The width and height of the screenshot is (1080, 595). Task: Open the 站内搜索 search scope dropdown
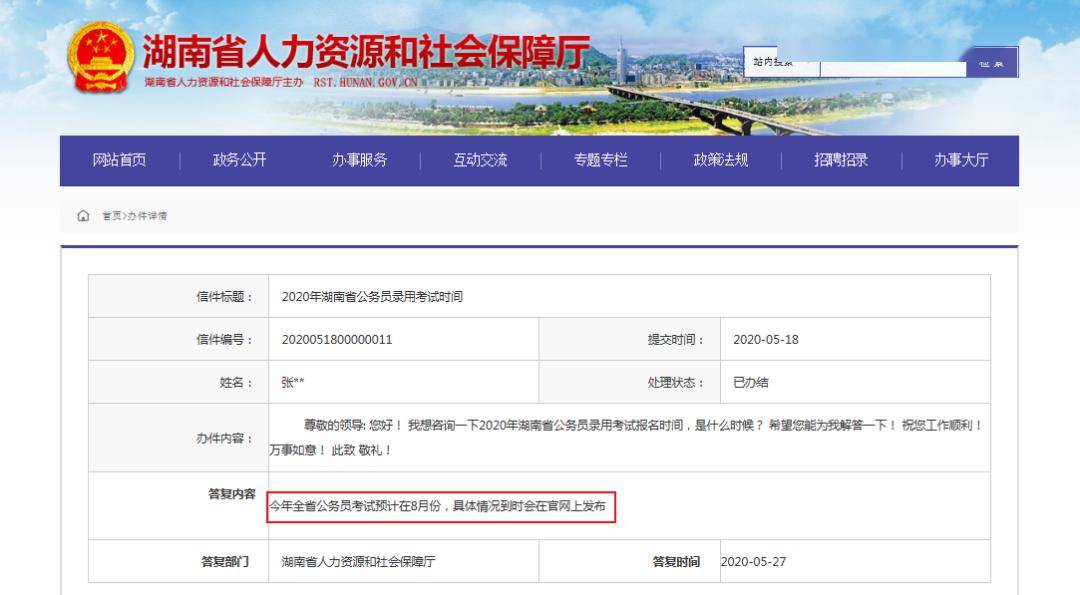(781, 62)
